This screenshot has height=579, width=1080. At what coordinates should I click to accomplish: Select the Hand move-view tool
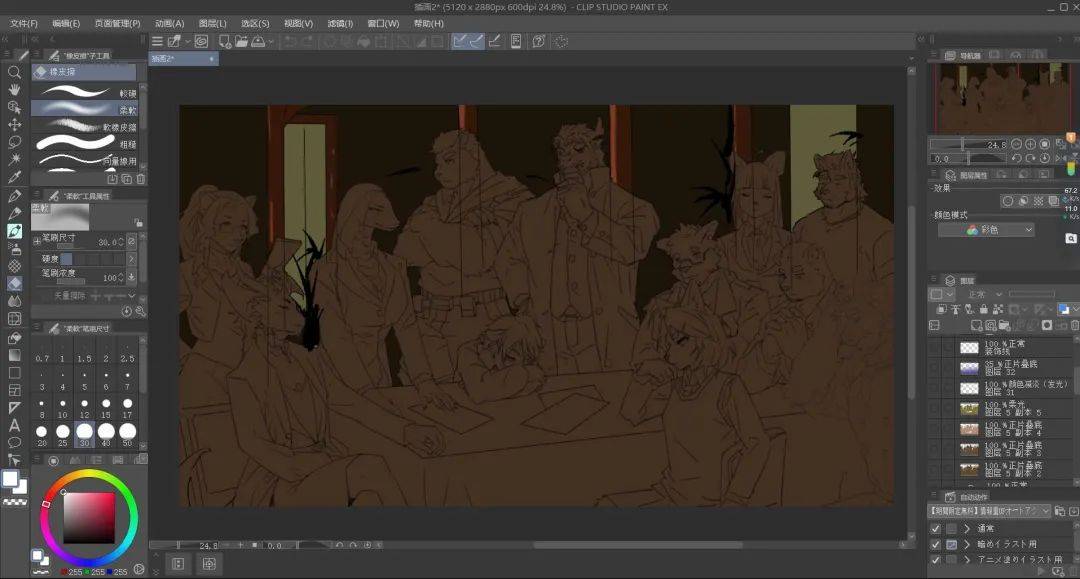(x=14, y=89)
